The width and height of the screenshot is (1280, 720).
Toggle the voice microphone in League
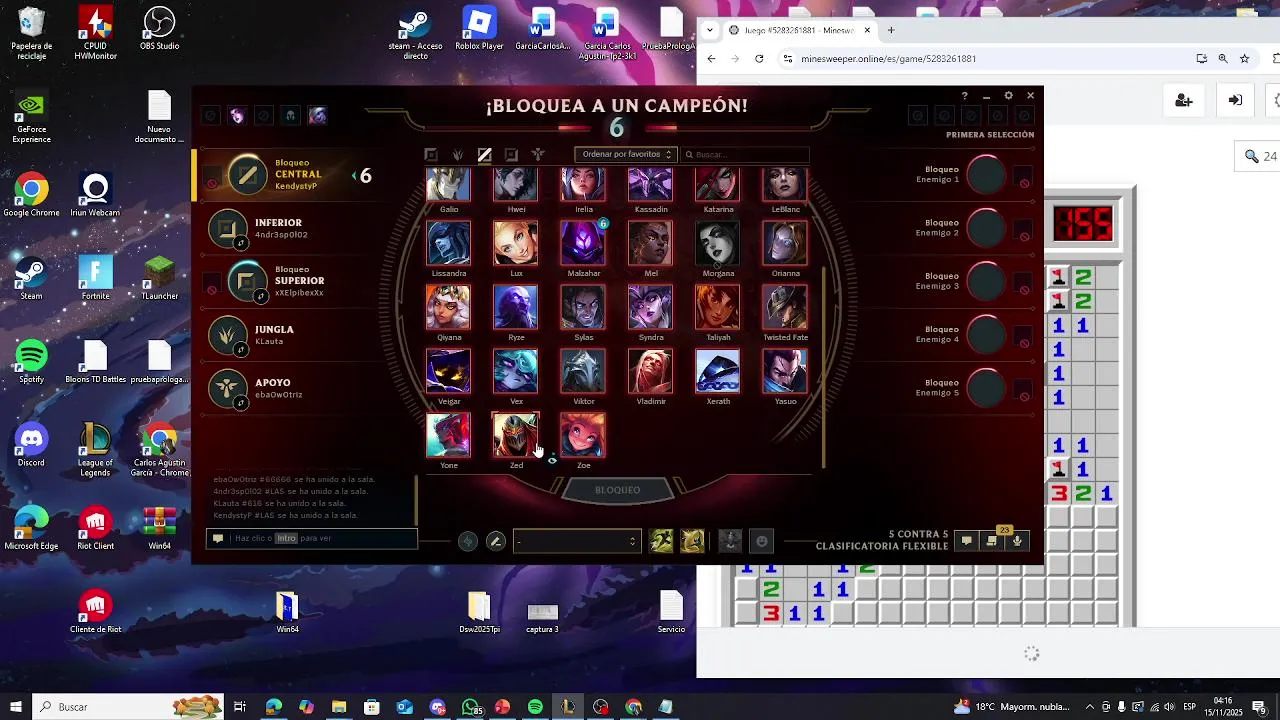(x=1017, y=541)
